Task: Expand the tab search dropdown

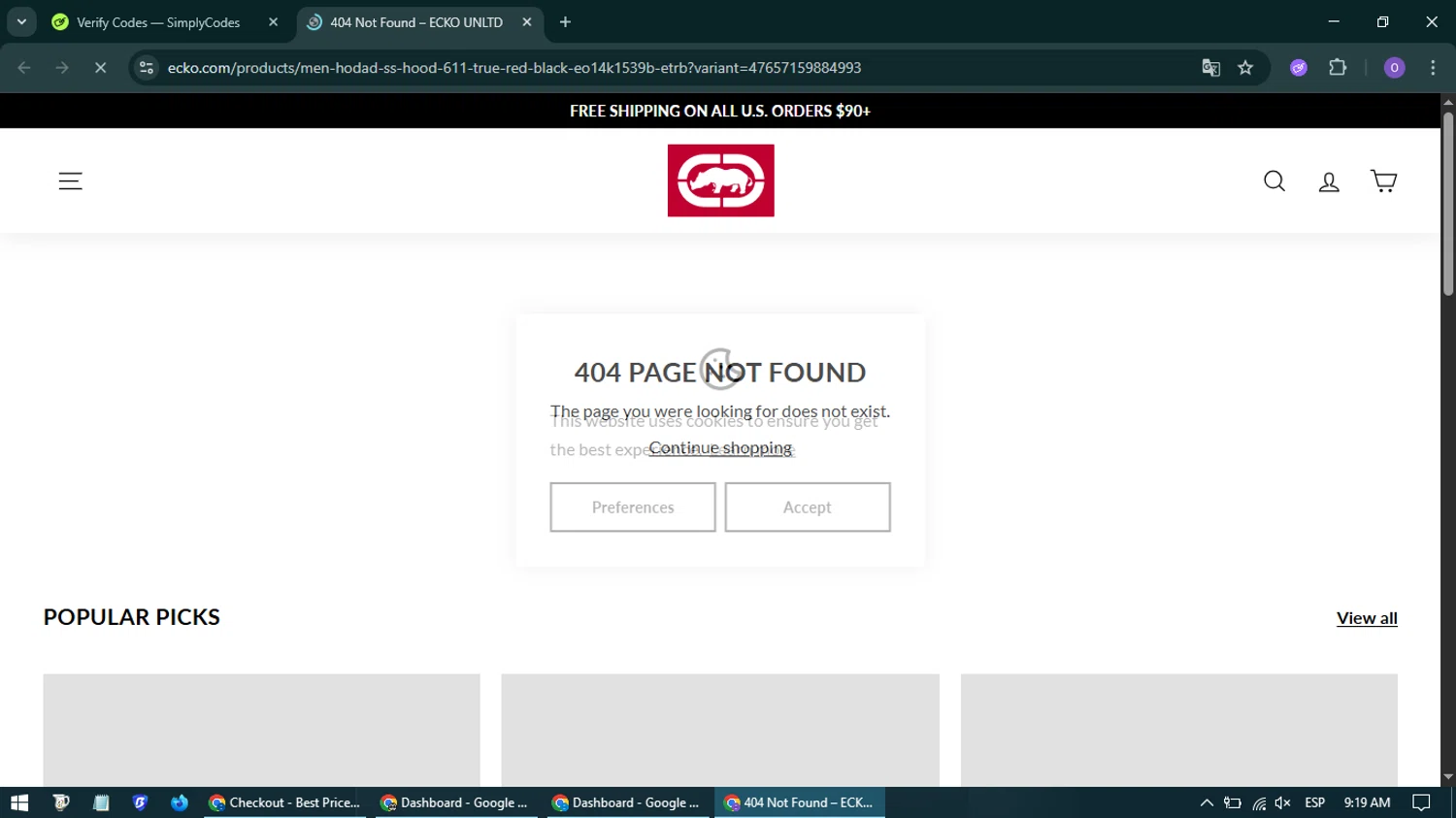Action: 21,22
